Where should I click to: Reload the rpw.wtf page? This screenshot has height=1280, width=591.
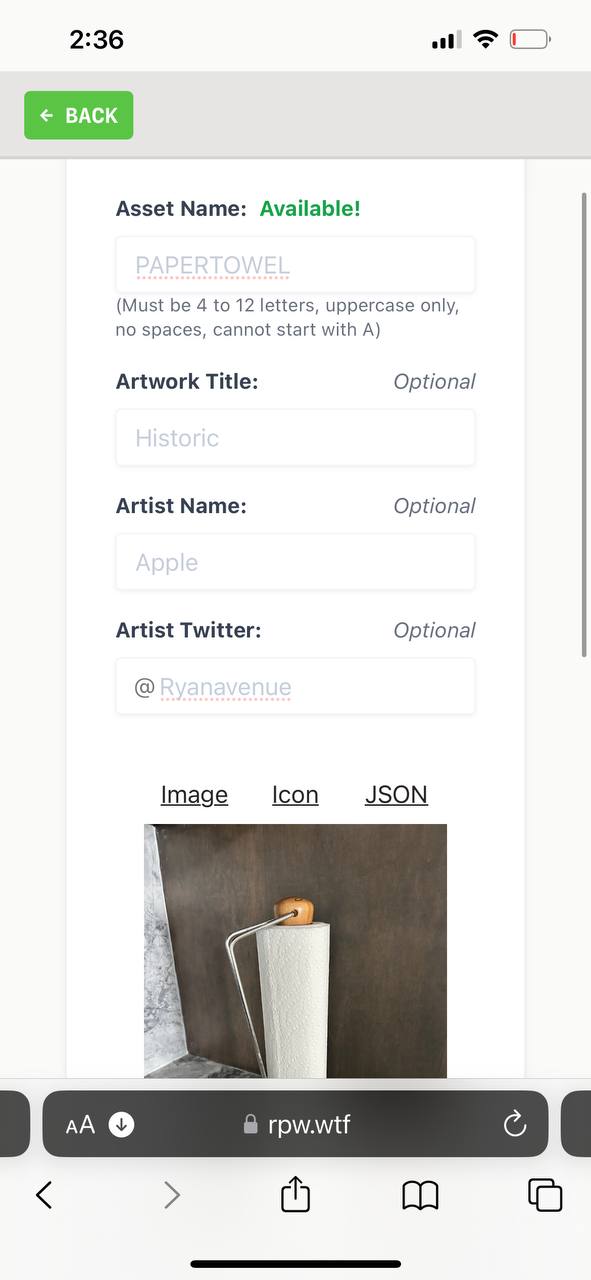click(x=515, y=1125)
